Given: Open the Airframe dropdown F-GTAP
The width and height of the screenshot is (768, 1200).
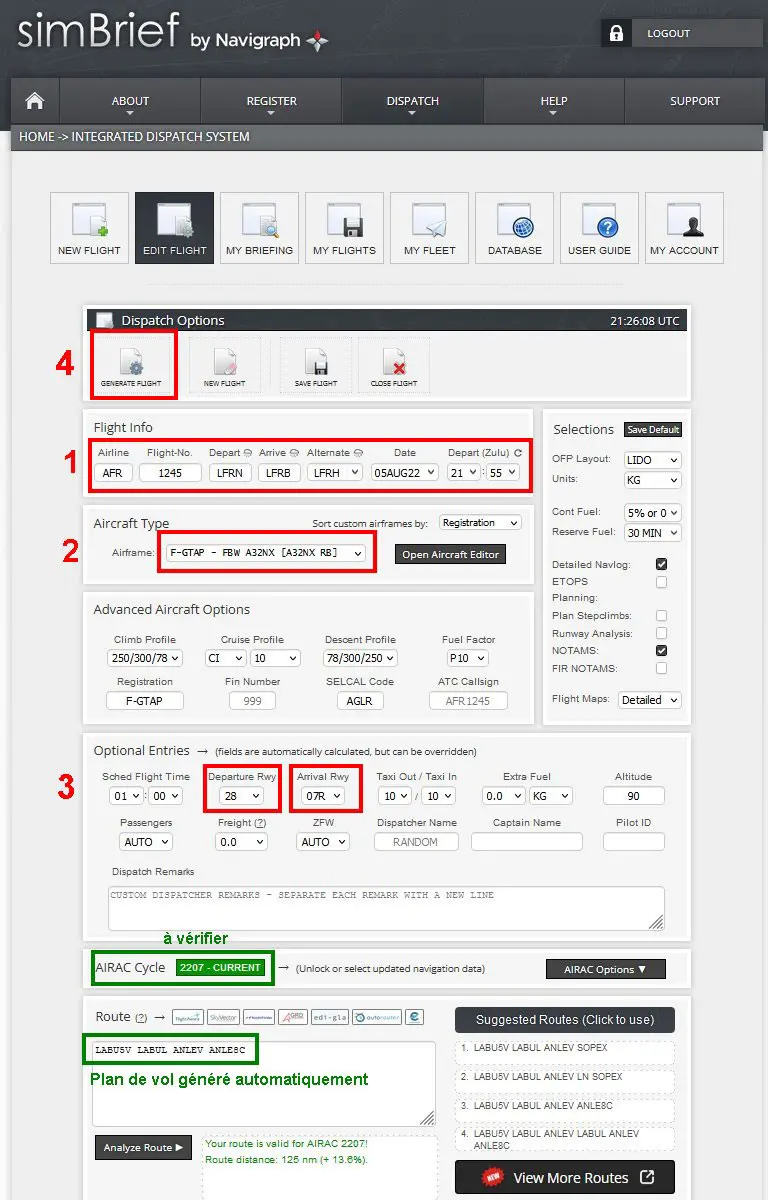Looking at the screenshot, I should tap(266, 553).
